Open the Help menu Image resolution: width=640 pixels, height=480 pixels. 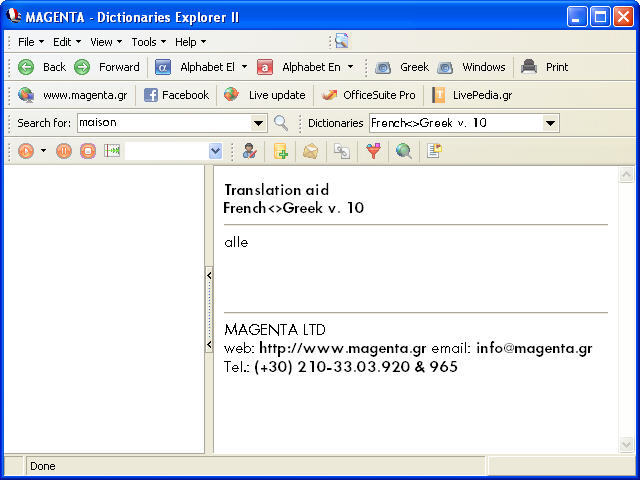coord(191,42)
